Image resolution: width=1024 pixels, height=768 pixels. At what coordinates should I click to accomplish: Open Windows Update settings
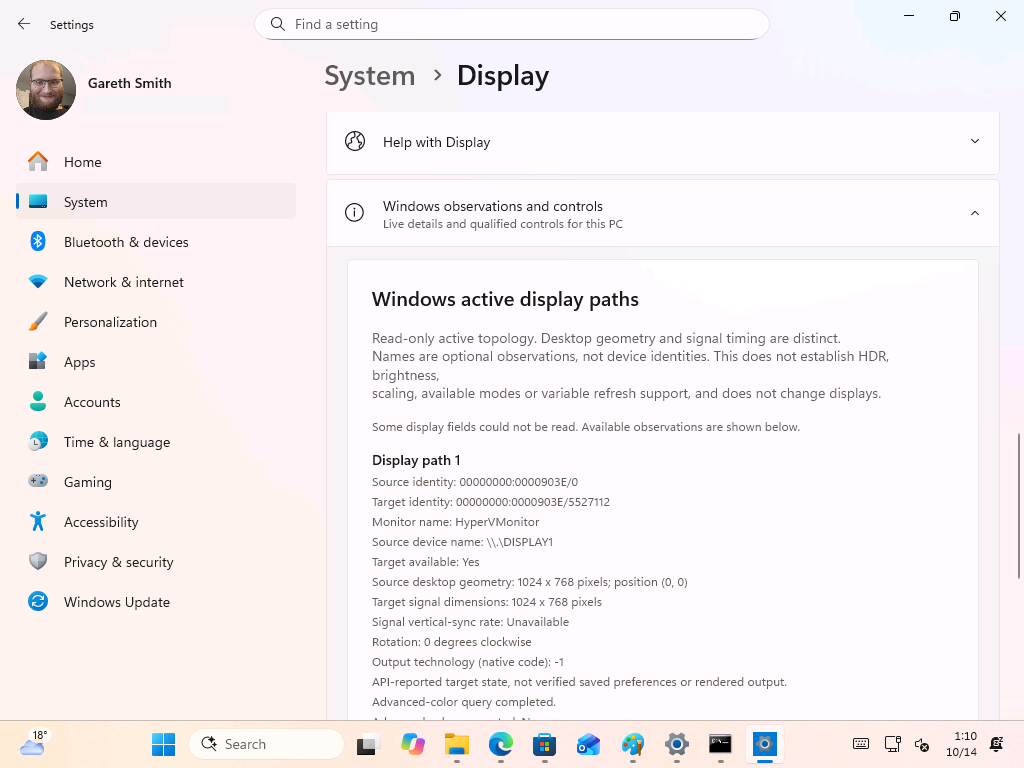pos(155,601)
